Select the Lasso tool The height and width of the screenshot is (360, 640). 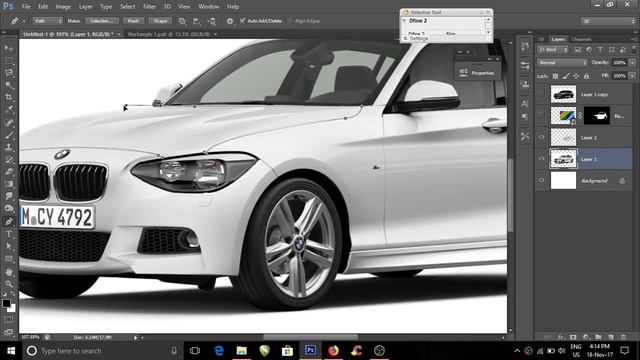[9, 73]
